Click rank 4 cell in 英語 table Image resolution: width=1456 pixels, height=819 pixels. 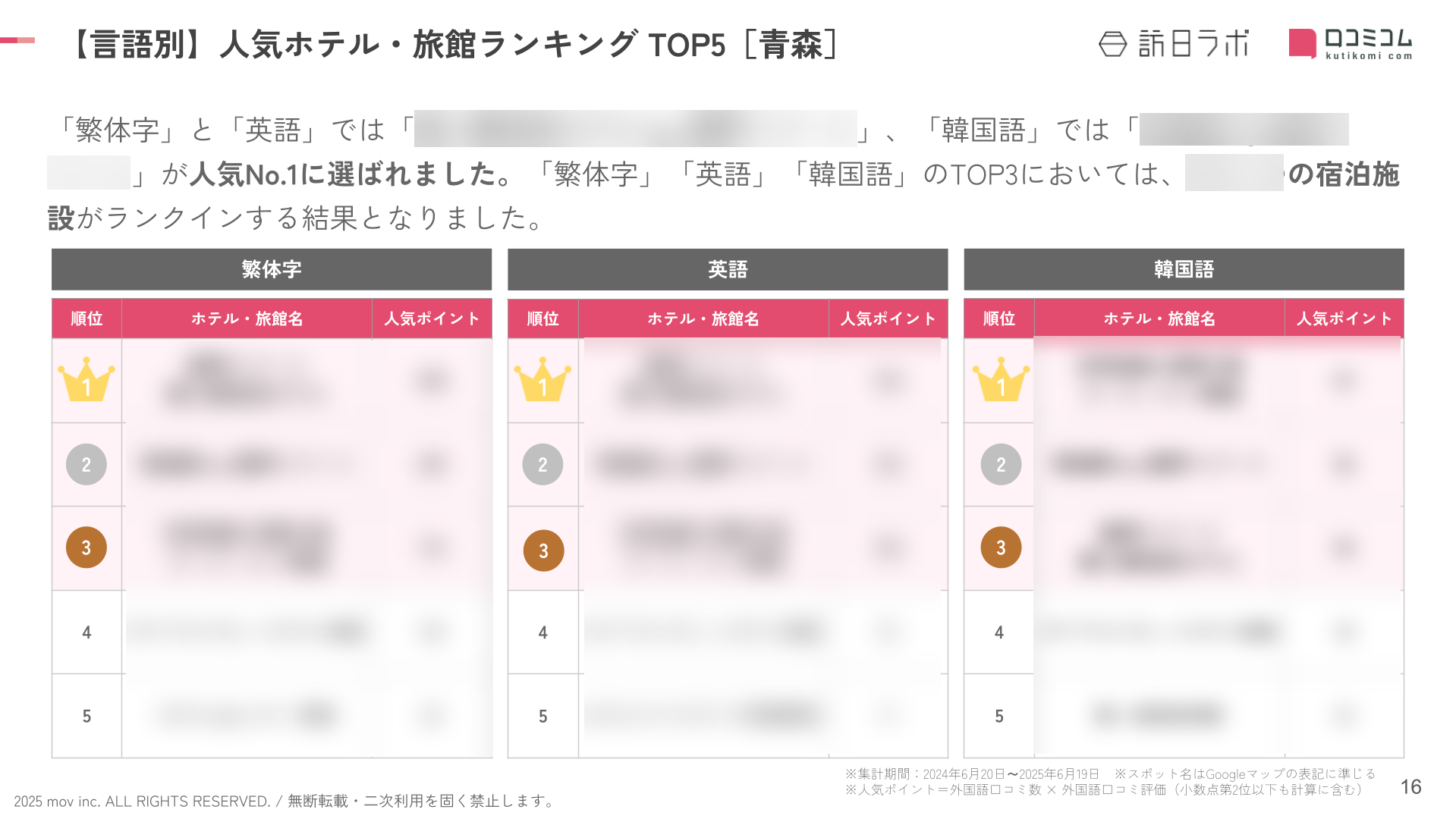543,632
